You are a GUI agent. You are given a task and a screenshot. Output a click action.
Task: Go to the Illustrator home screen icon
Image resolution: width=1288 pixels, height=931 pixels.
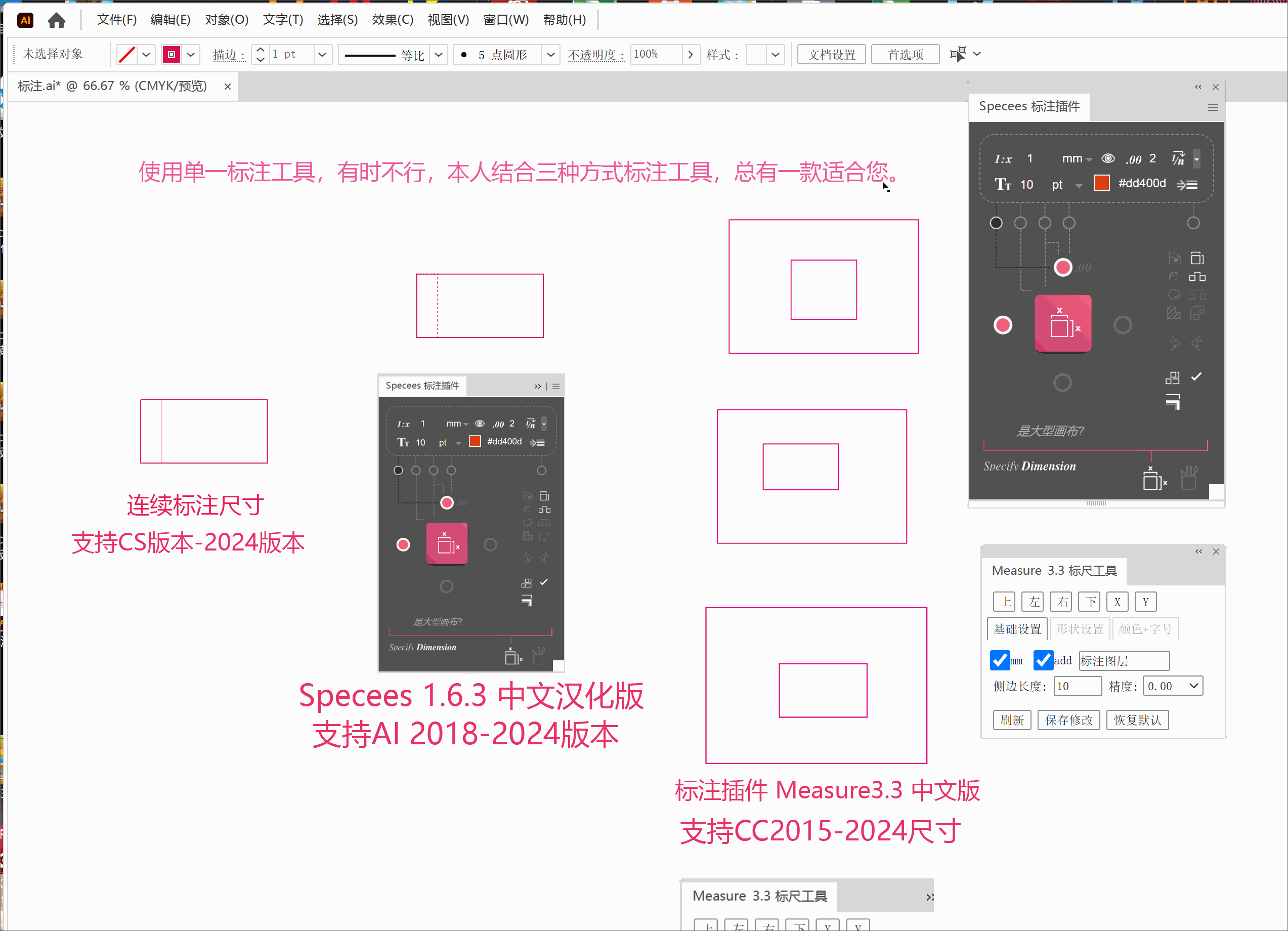56,20
